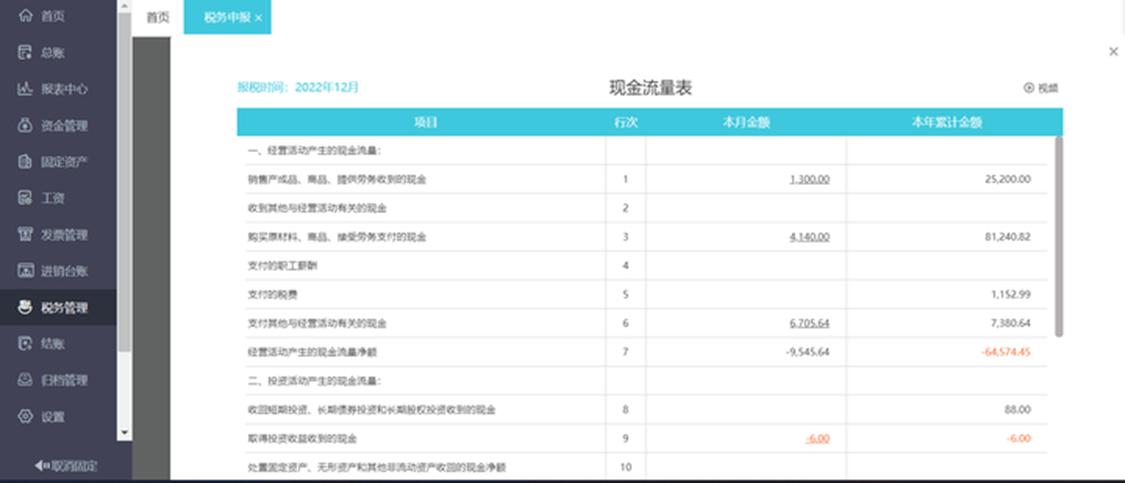Viewport: 1125px width, 483px height.
Task: Close the 税务申报 tab with its x
Action: [258, 18]
